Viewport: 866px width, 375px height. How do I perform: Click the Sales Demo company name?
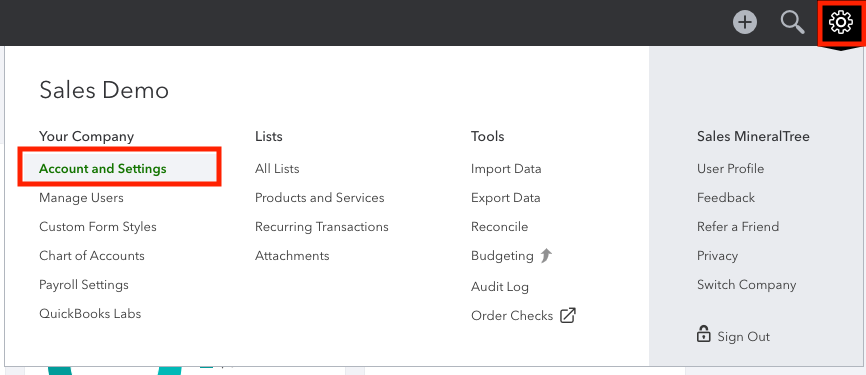(x=104, y=90)
